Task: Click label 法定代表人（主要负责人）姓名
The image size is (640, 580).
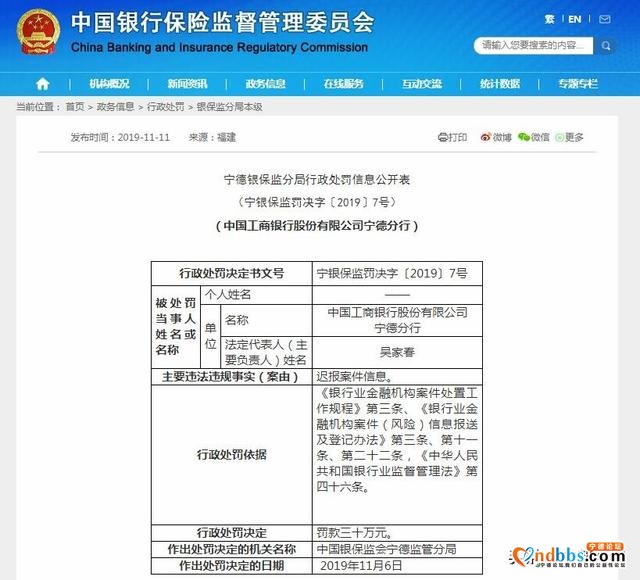Action: point(265,352)
